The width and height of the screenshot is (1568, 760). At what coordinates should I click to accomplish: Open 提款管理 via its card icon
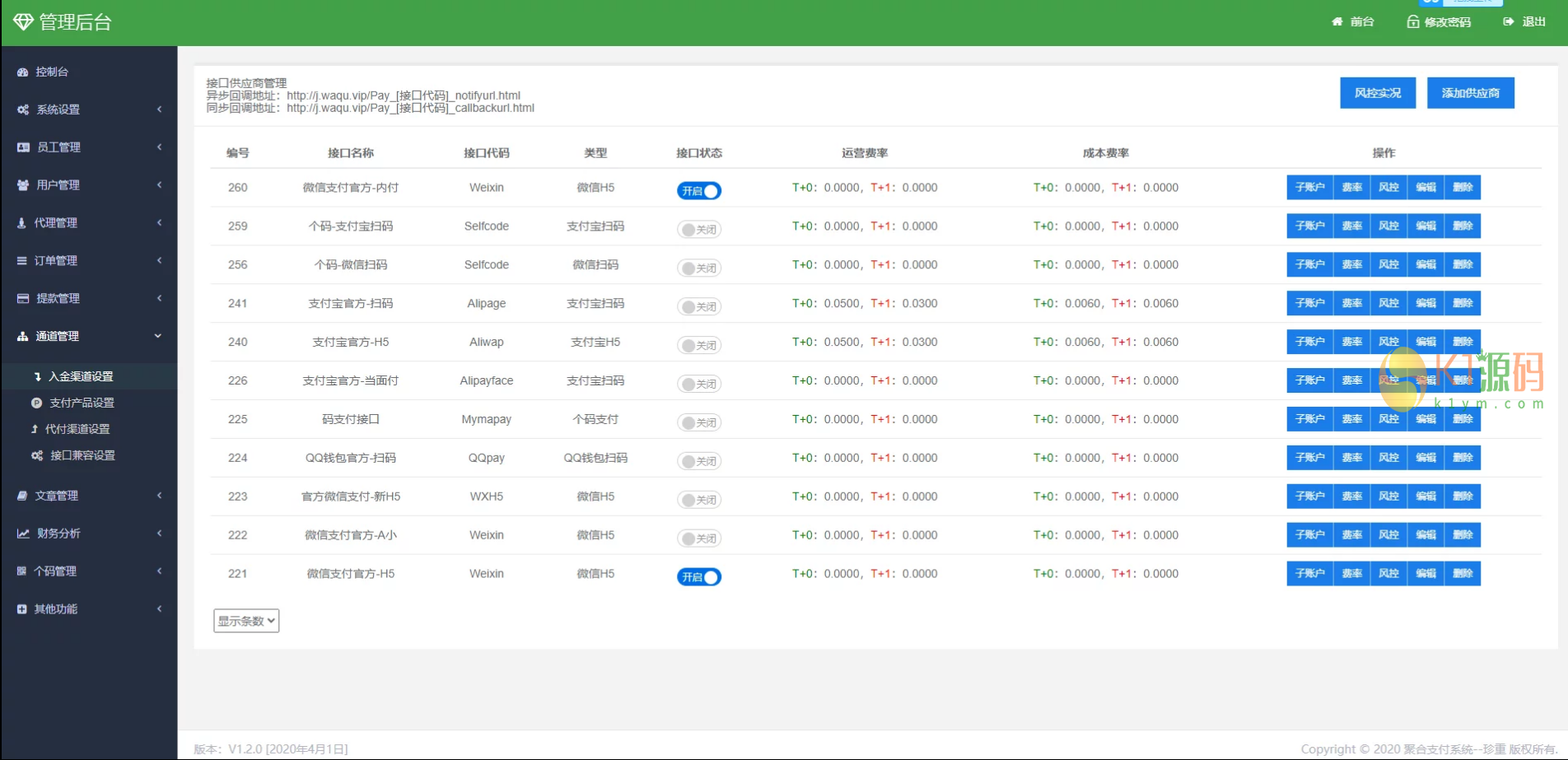[x=21, y=298]
